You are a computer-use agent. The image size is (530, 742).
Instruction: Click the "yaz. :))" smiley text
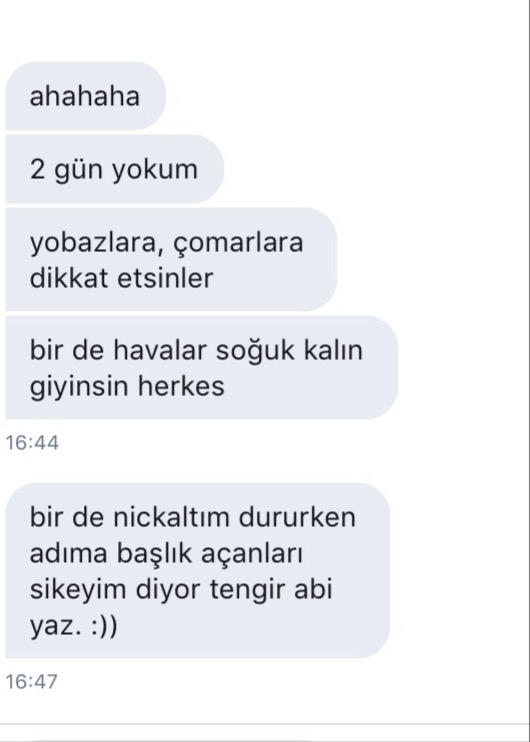73,626
